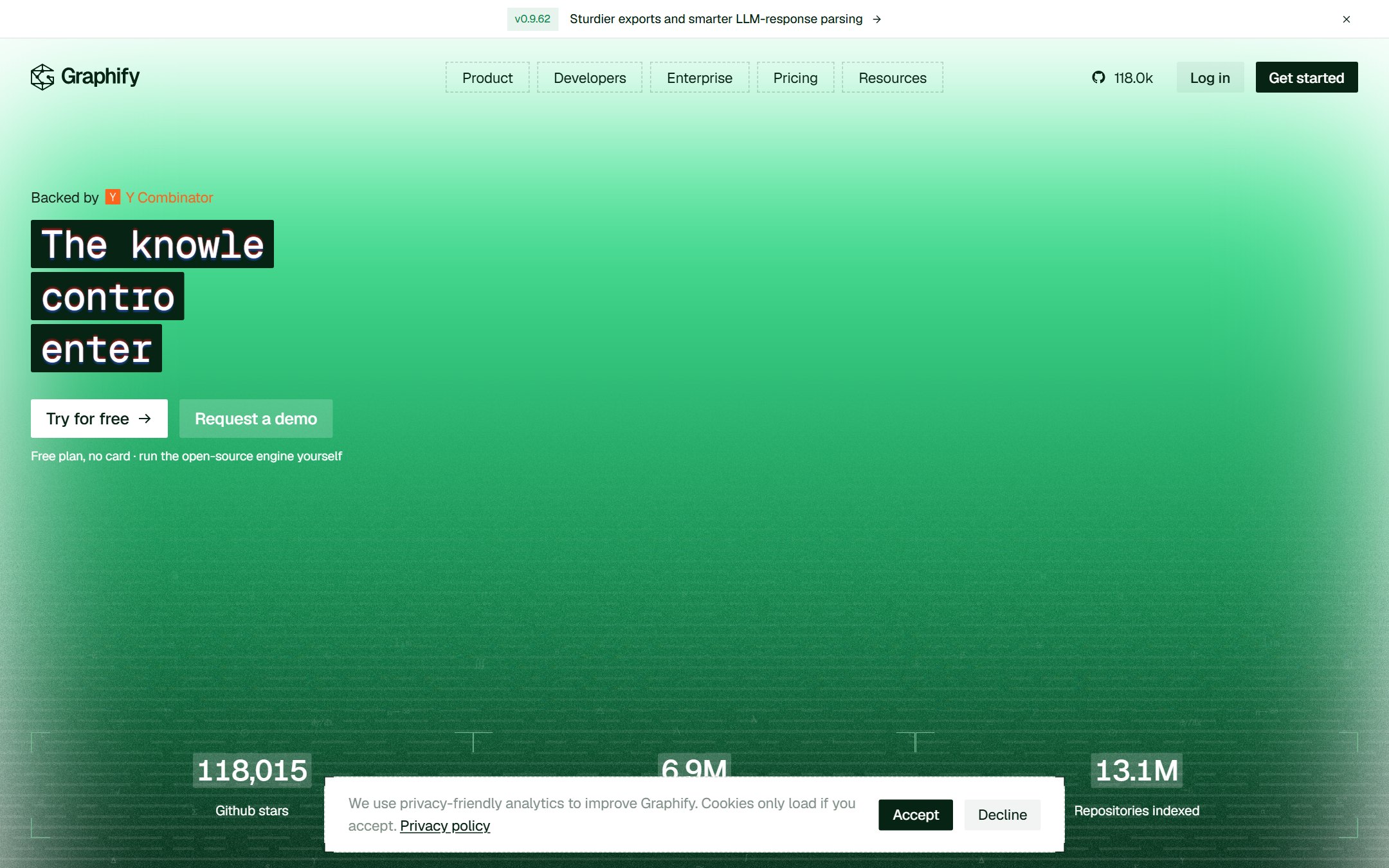Go to the Pricing page

pyautogui.click(x=795, y=78)
